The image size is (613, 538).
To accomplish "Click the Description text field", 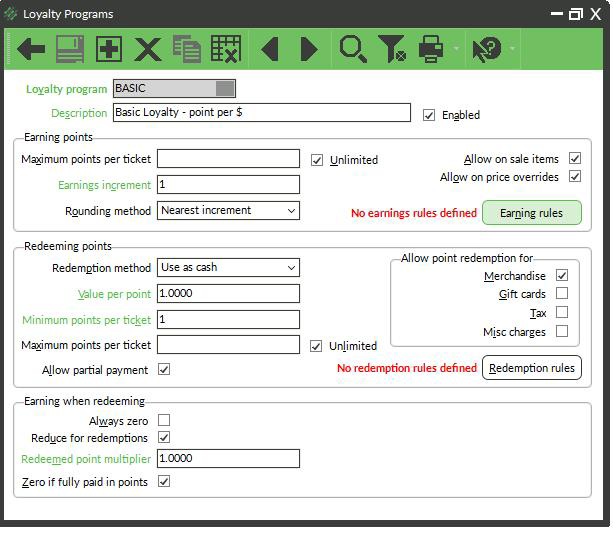I will coord(262,113).
